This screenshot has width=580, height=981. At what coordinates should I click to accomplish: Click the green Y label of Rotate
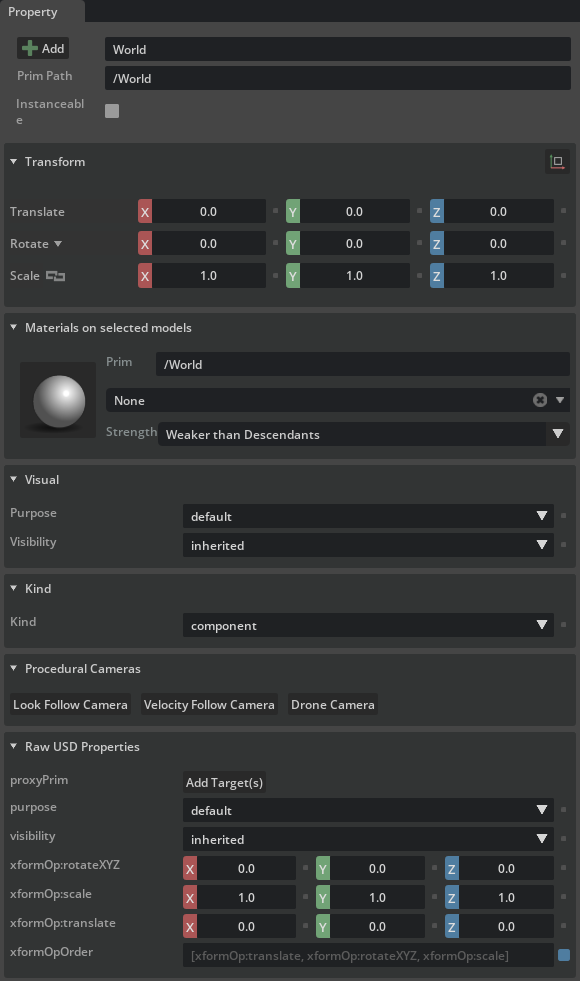(292, 244)
